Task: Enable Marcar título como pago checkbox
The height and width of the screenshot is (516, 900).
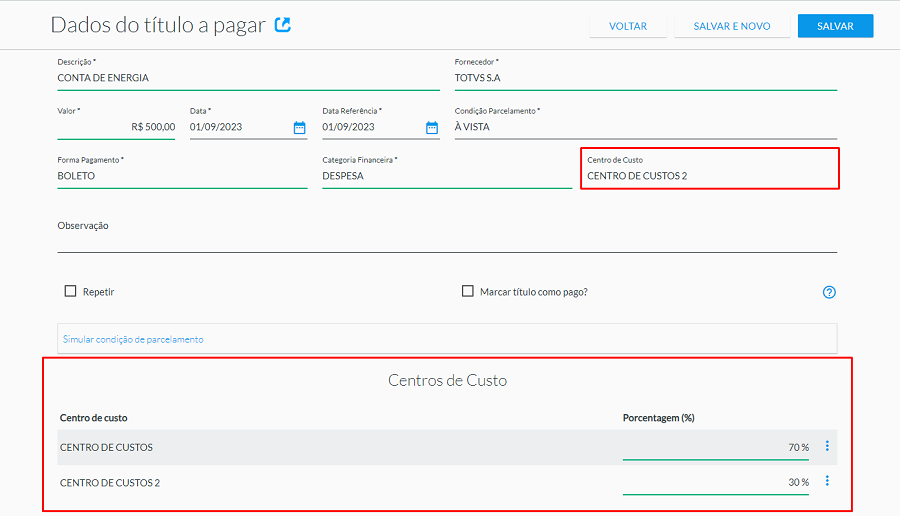Action: click(468, 291)
